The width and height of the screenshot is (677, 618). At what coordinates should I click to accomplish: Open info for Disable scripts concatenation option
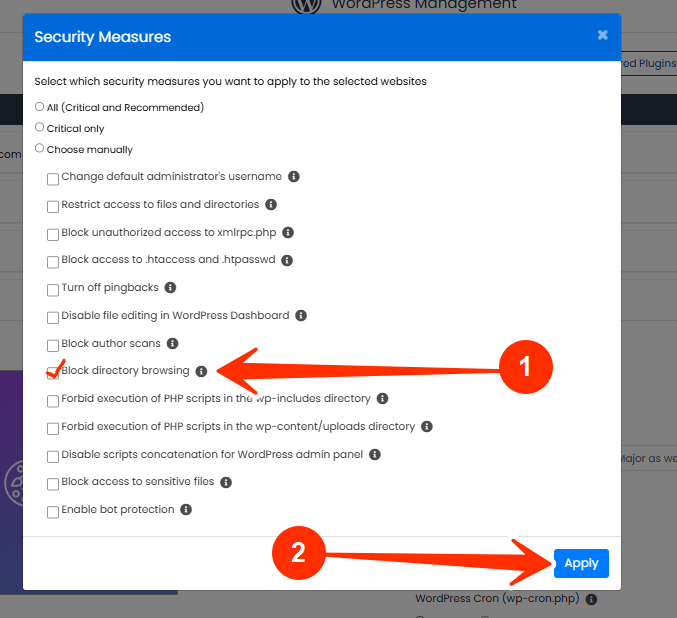point(375,455)
